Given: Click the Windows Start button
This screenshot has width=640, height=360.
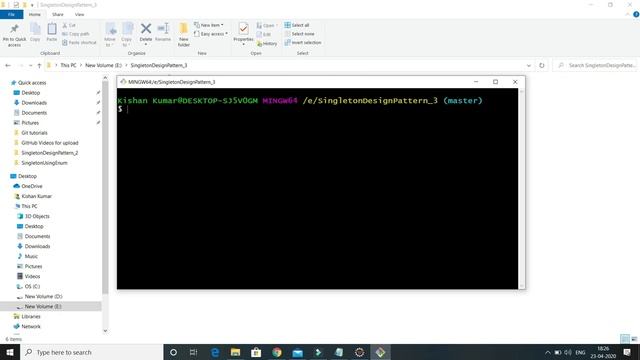Looking at the screenshot, I should (10, 352).
